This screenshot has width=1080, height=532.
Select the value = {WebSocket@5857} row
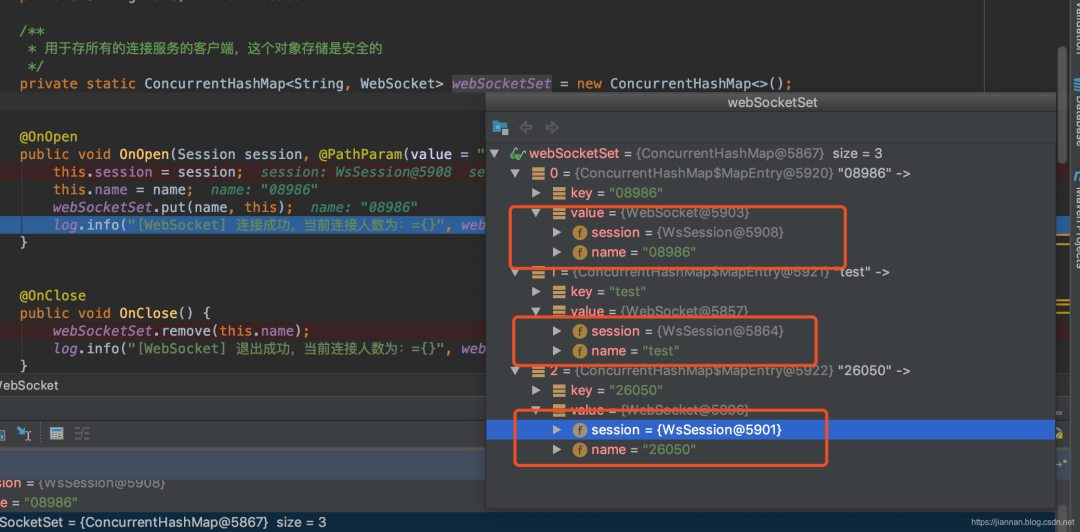(x=770, y=312)
